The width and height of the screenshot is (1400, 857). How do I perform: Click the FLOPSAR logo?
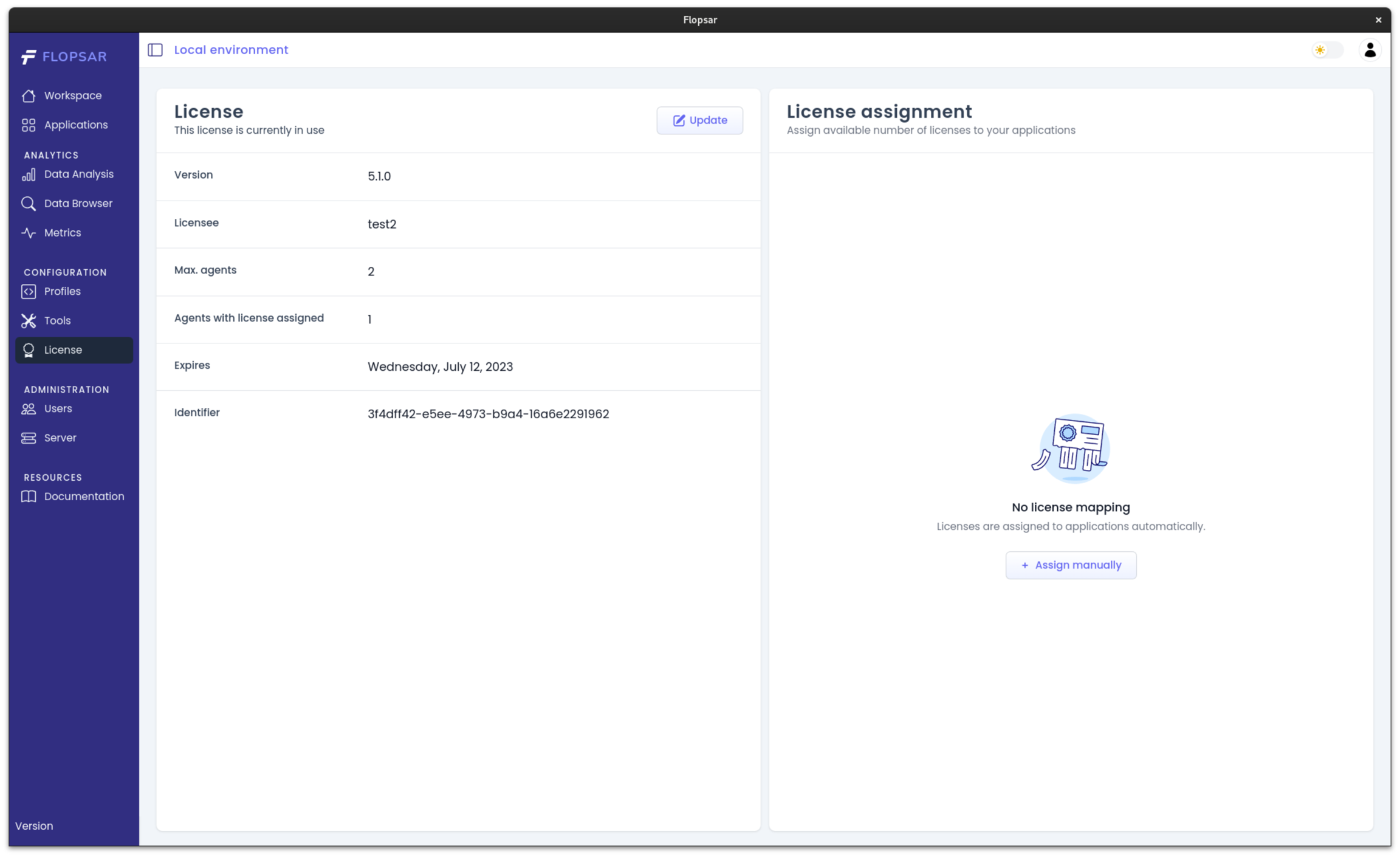(64, 57)
